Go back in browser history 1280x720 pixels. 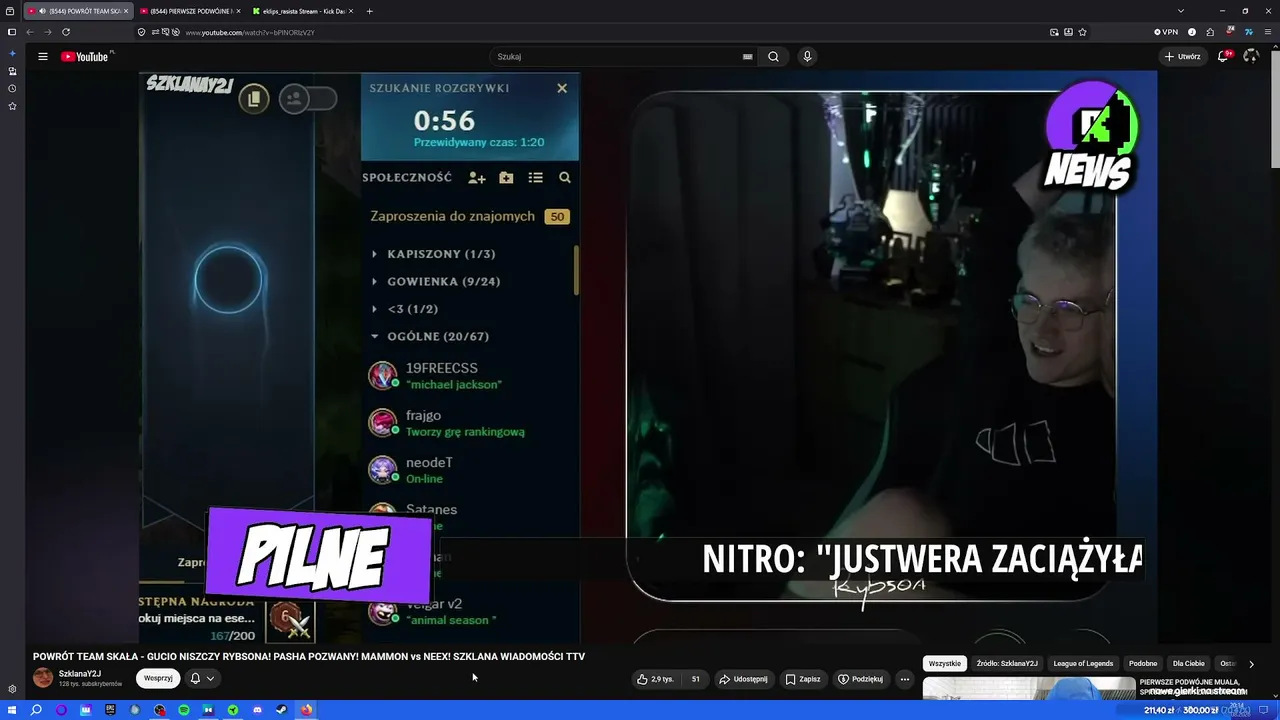point(30,32)
